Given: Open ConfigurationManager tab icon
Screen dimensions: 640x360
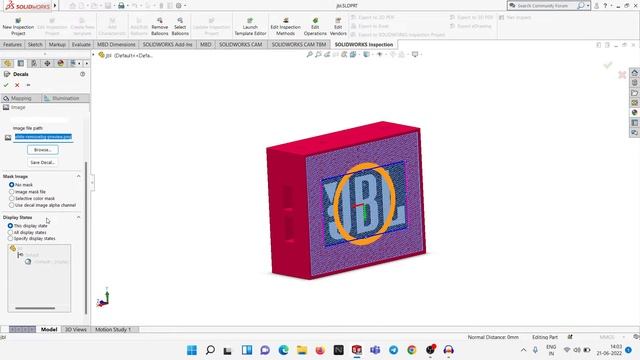Looking at the screenshot, I should (34, 63).
